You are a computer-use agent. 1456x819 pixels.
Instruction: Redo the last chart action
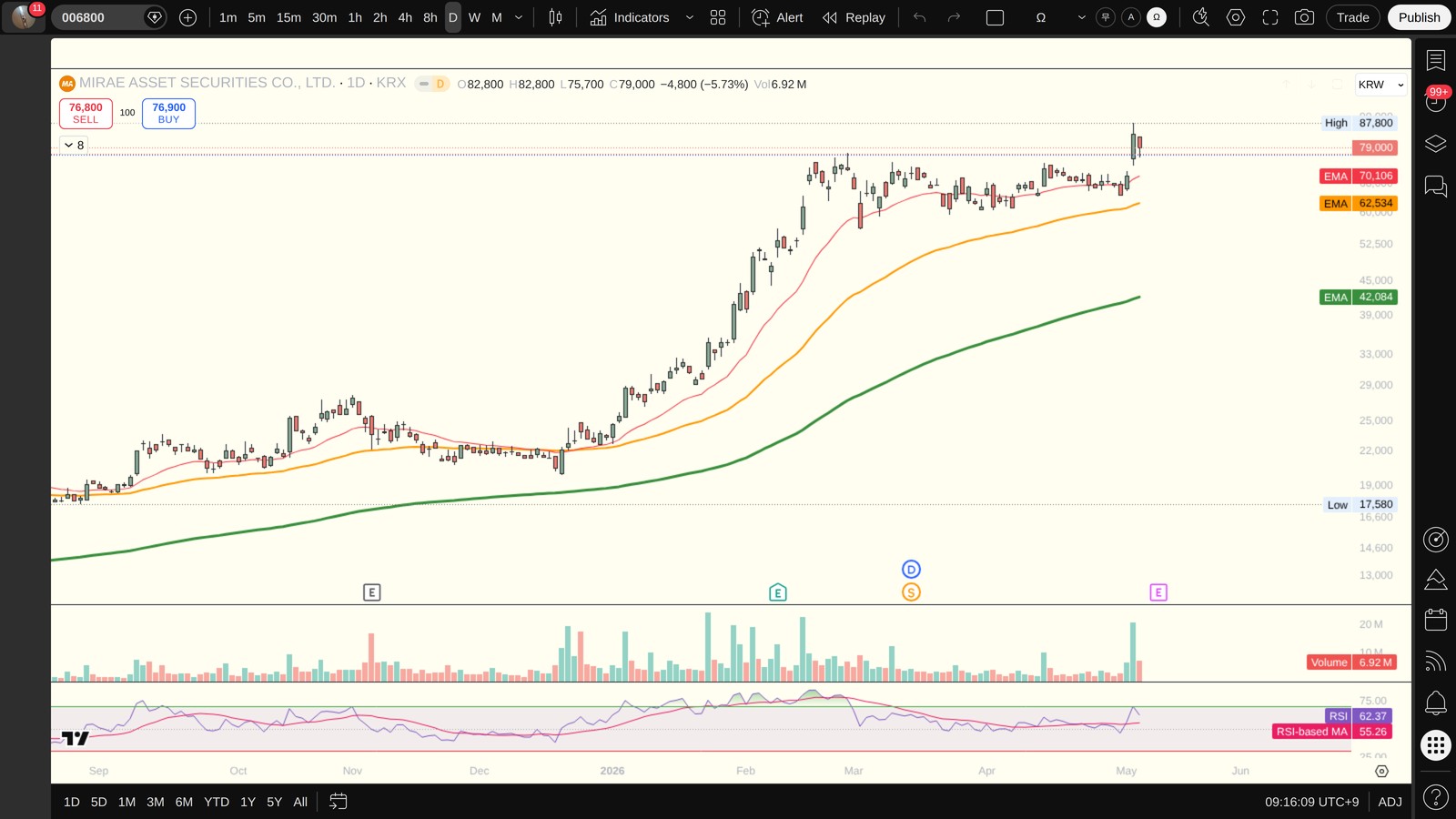(954, 17)
